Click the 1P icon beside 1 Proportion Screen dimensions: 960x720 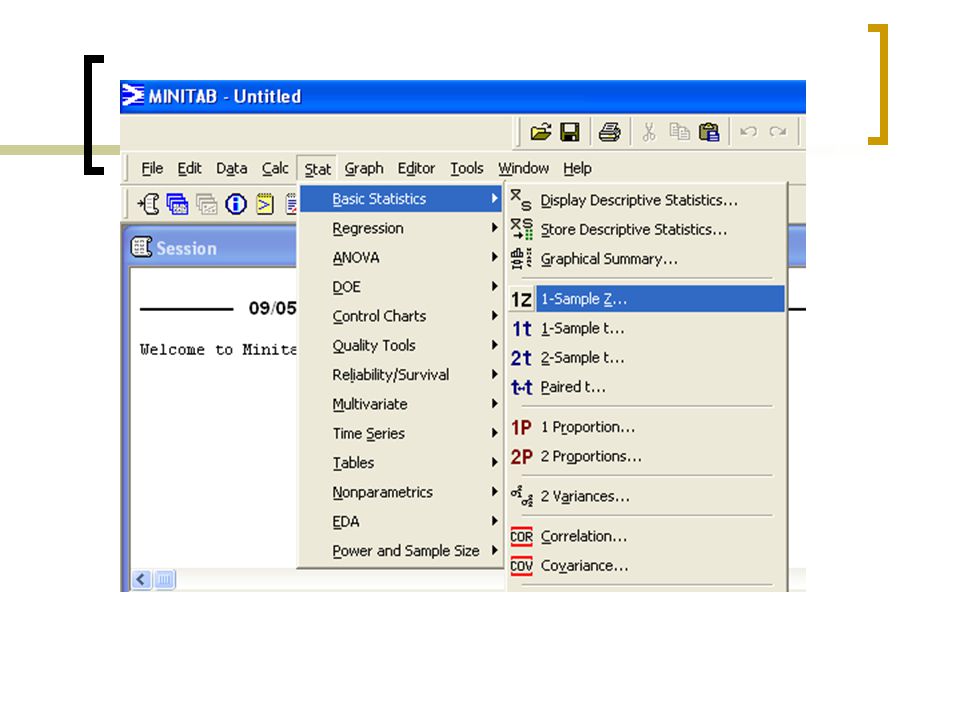coord(522,427)
